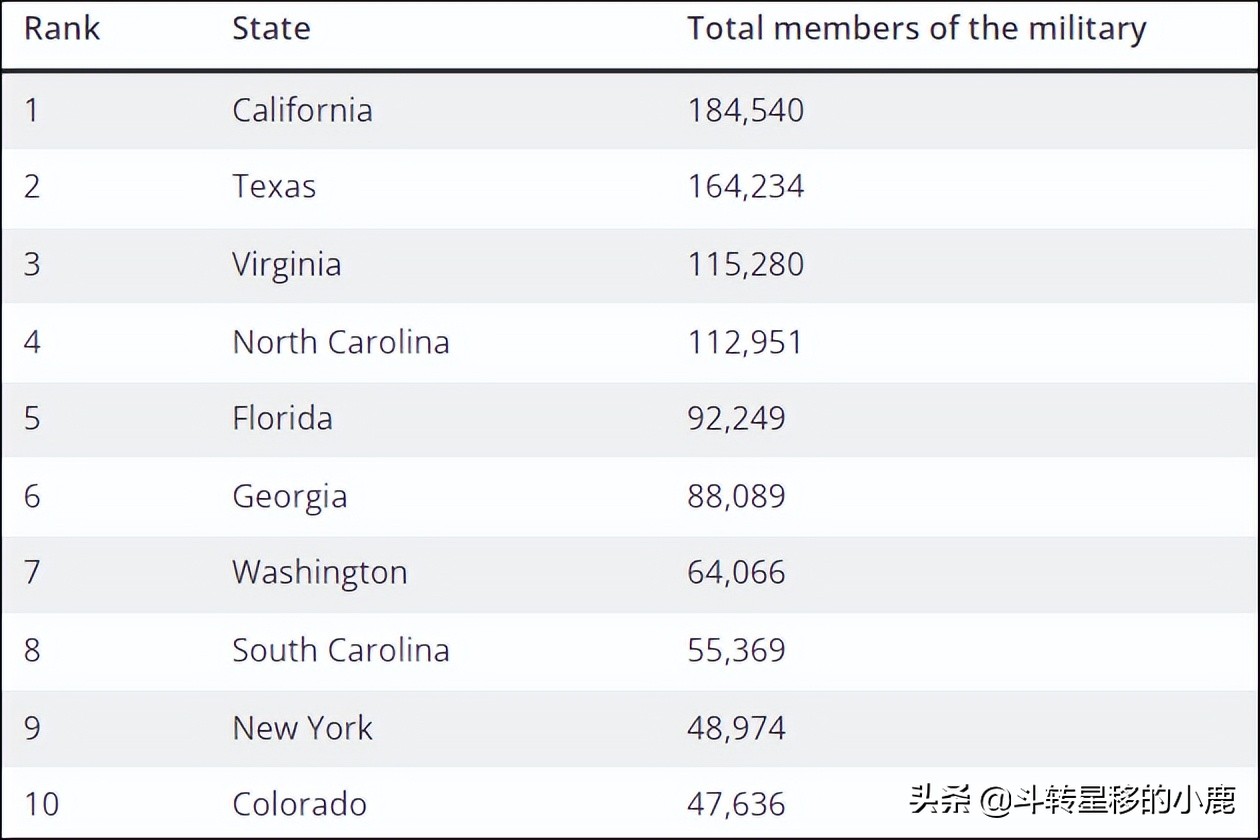This screenshot has height=840, width=1260.
Task: Select the South Carolina cell
Action: (x=341, y=650)
